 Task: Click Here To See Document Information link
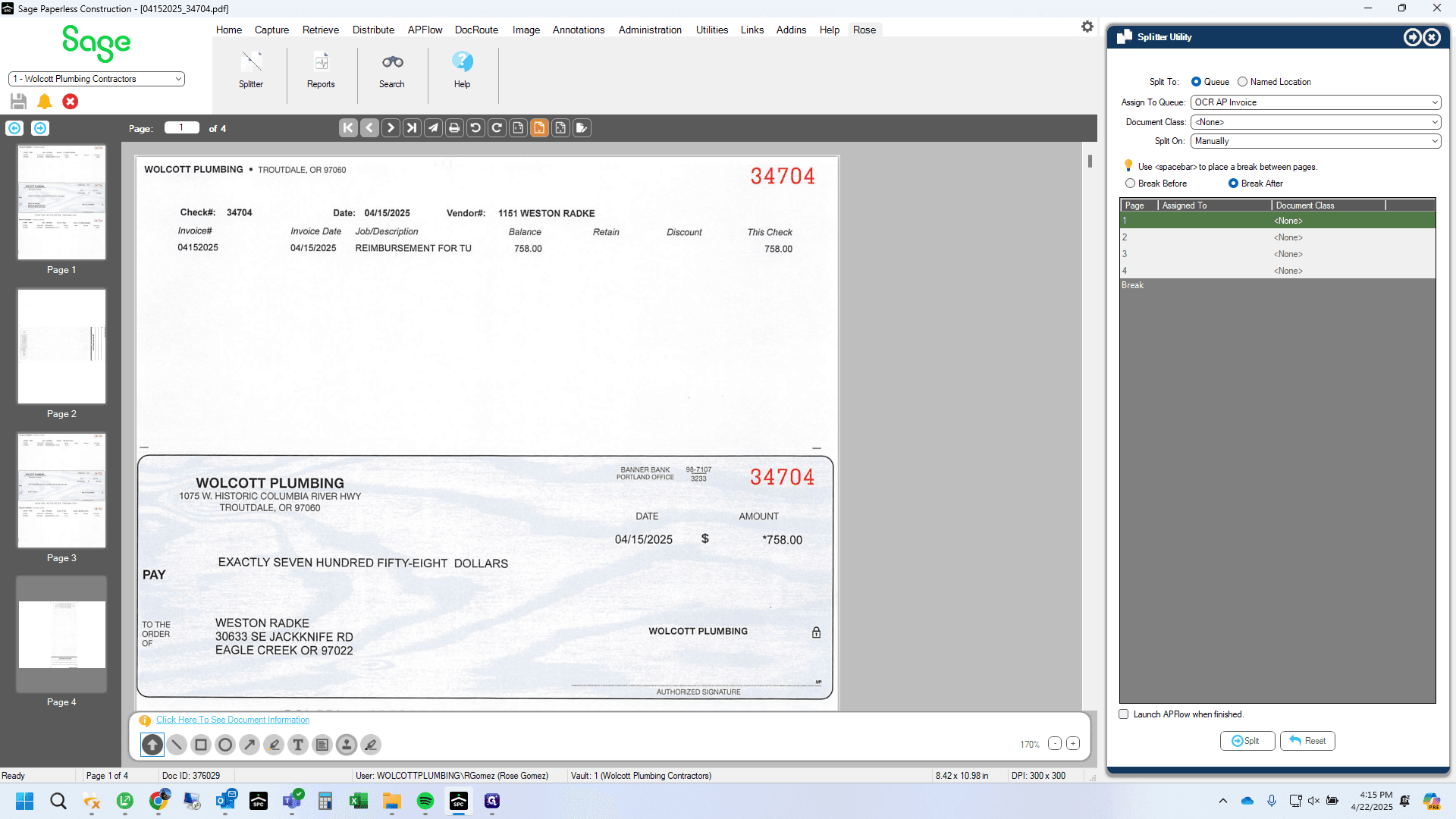[x=233, y=720]
